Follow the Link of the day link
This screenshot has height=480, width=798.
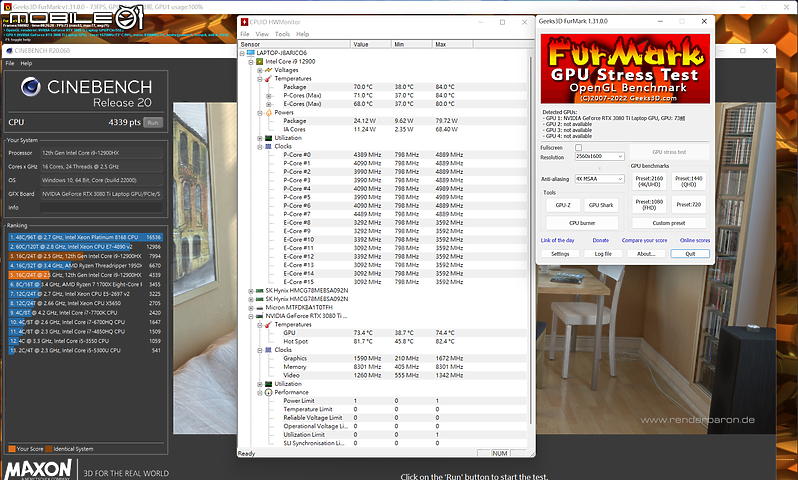(558, 240)
